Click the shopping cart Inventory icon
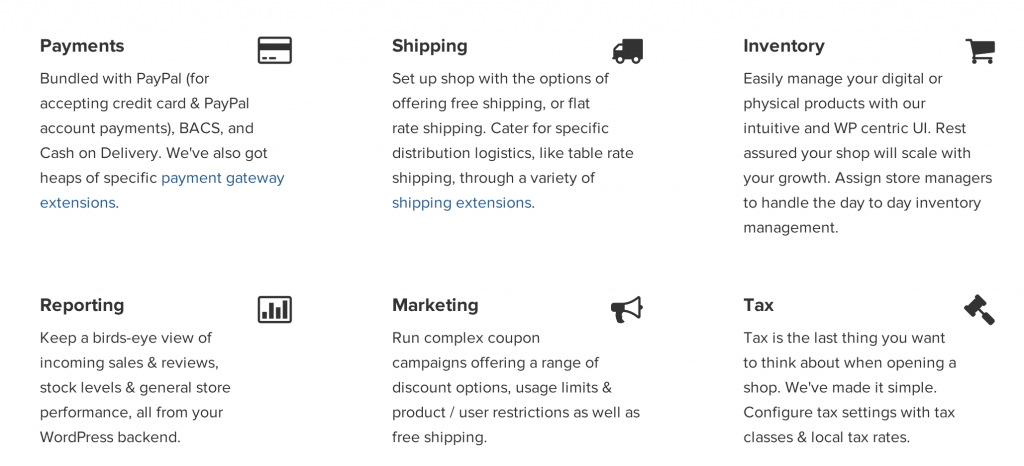 (x=980, y=51)
